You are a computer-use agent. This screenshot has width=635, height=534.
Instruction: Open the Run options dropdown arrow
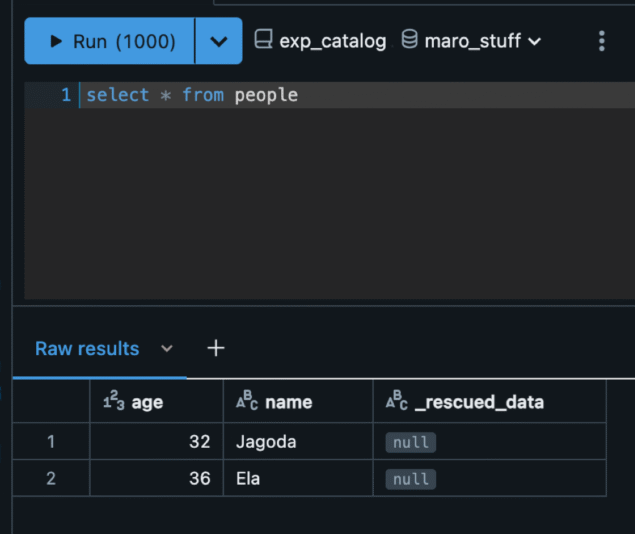218,41
